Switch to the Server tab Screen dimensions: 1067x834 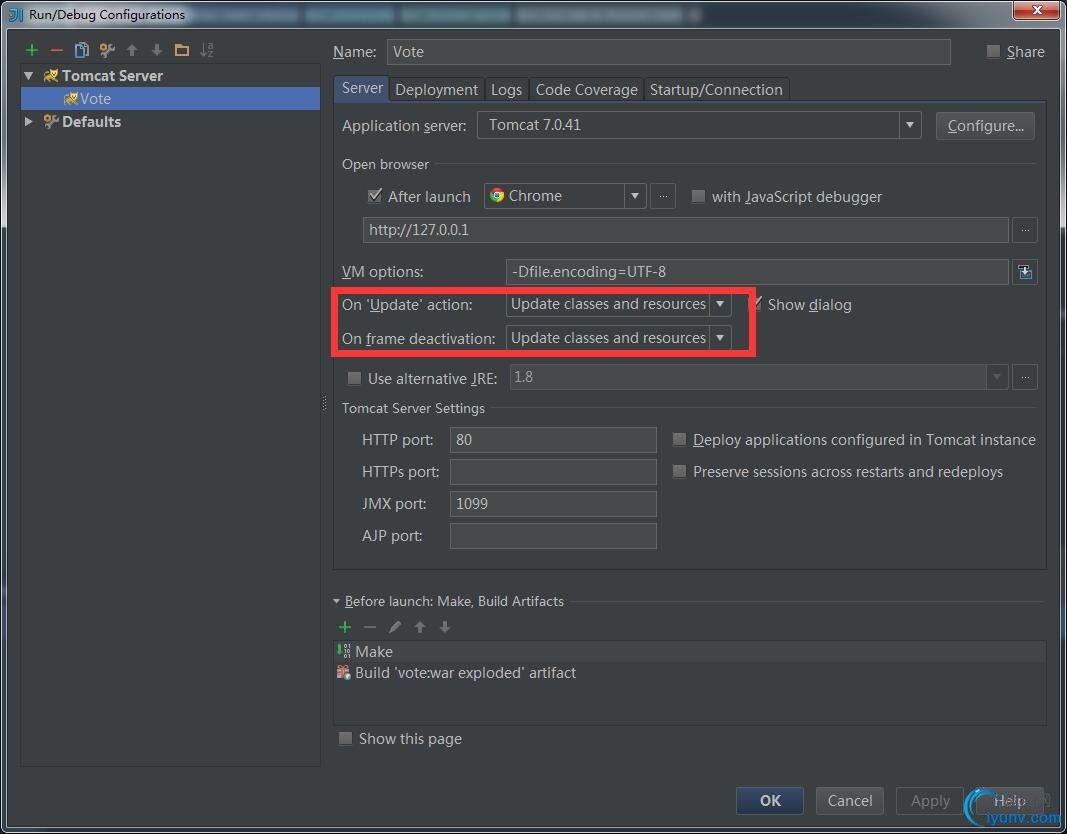[x=362, y=88]
